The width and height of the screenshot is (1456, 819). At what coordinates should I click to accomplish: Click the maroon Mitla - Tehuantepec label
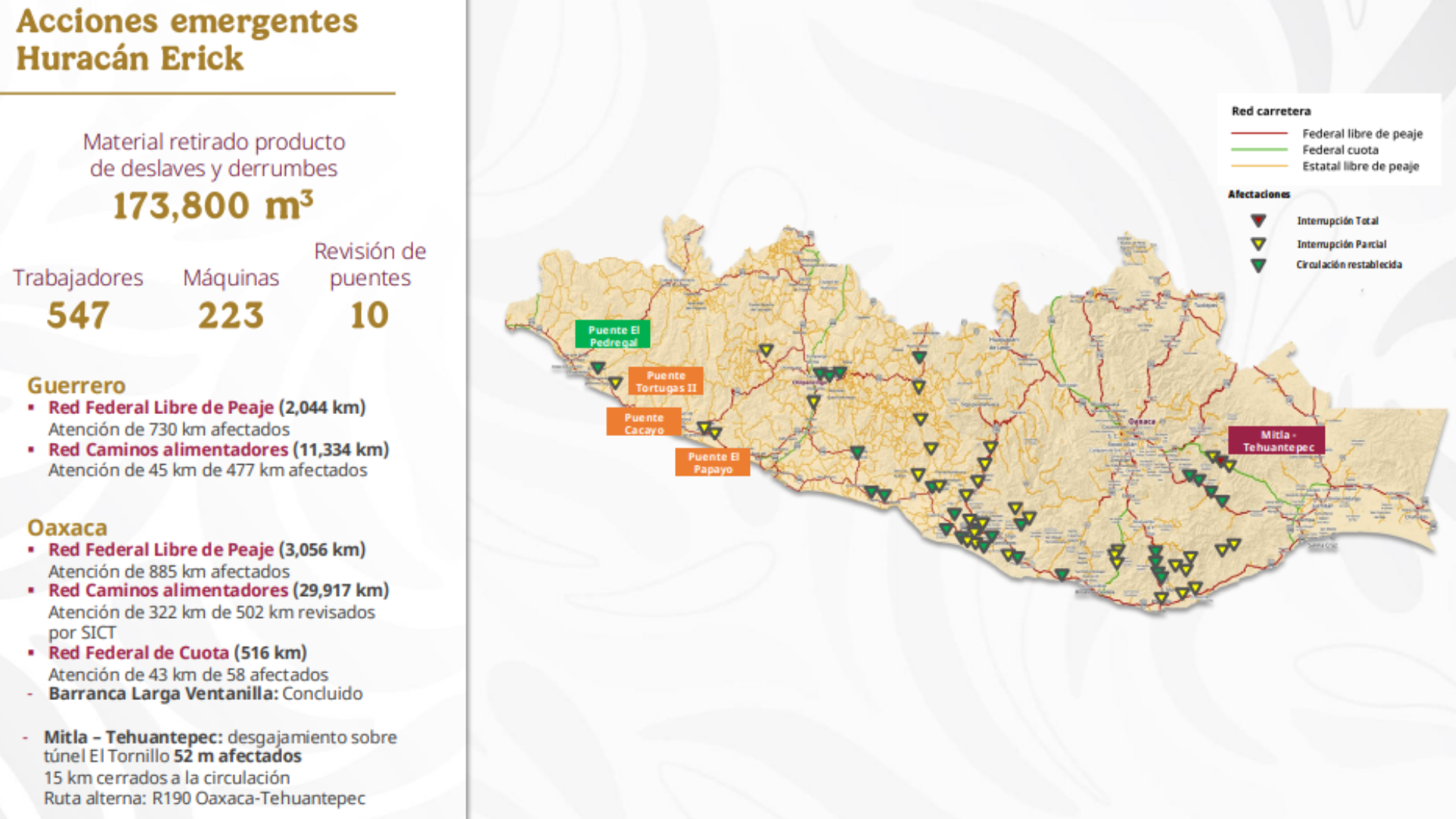pos(1277,441)
